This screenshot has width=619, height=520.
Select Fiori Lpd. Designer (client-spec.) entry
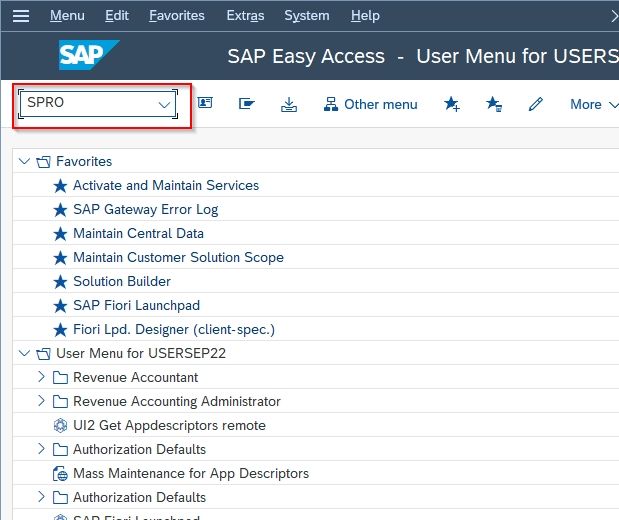click(174, 329)
